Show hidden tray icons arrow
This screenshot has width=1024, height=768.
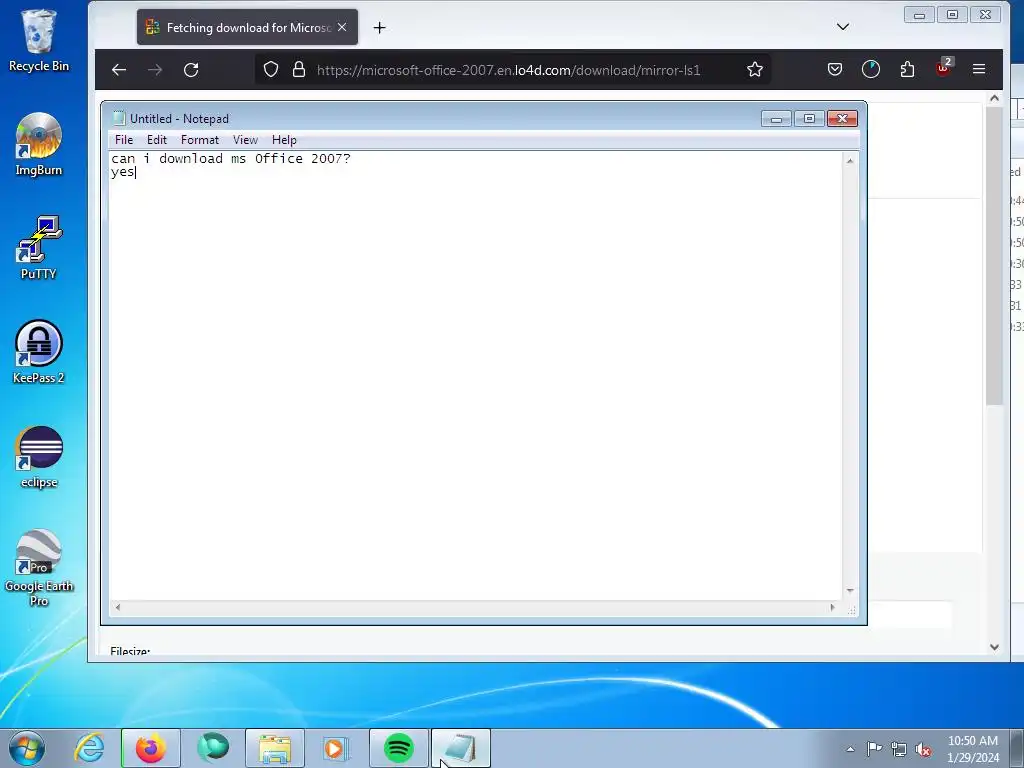coord(850,749)
